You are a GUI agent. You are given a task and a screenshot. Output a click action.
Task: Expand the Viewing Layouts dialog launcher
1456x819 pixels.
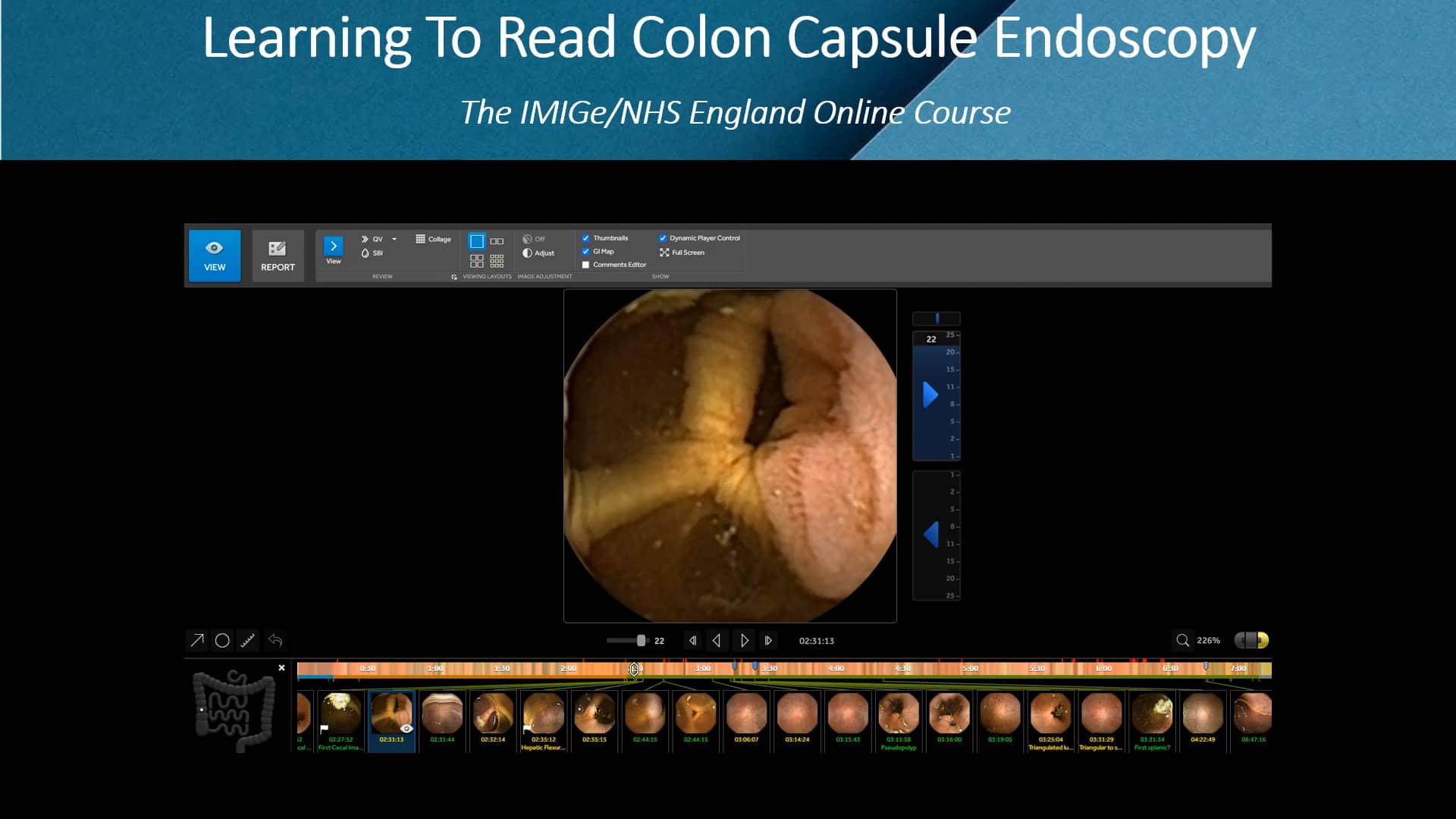click(453, 276)
